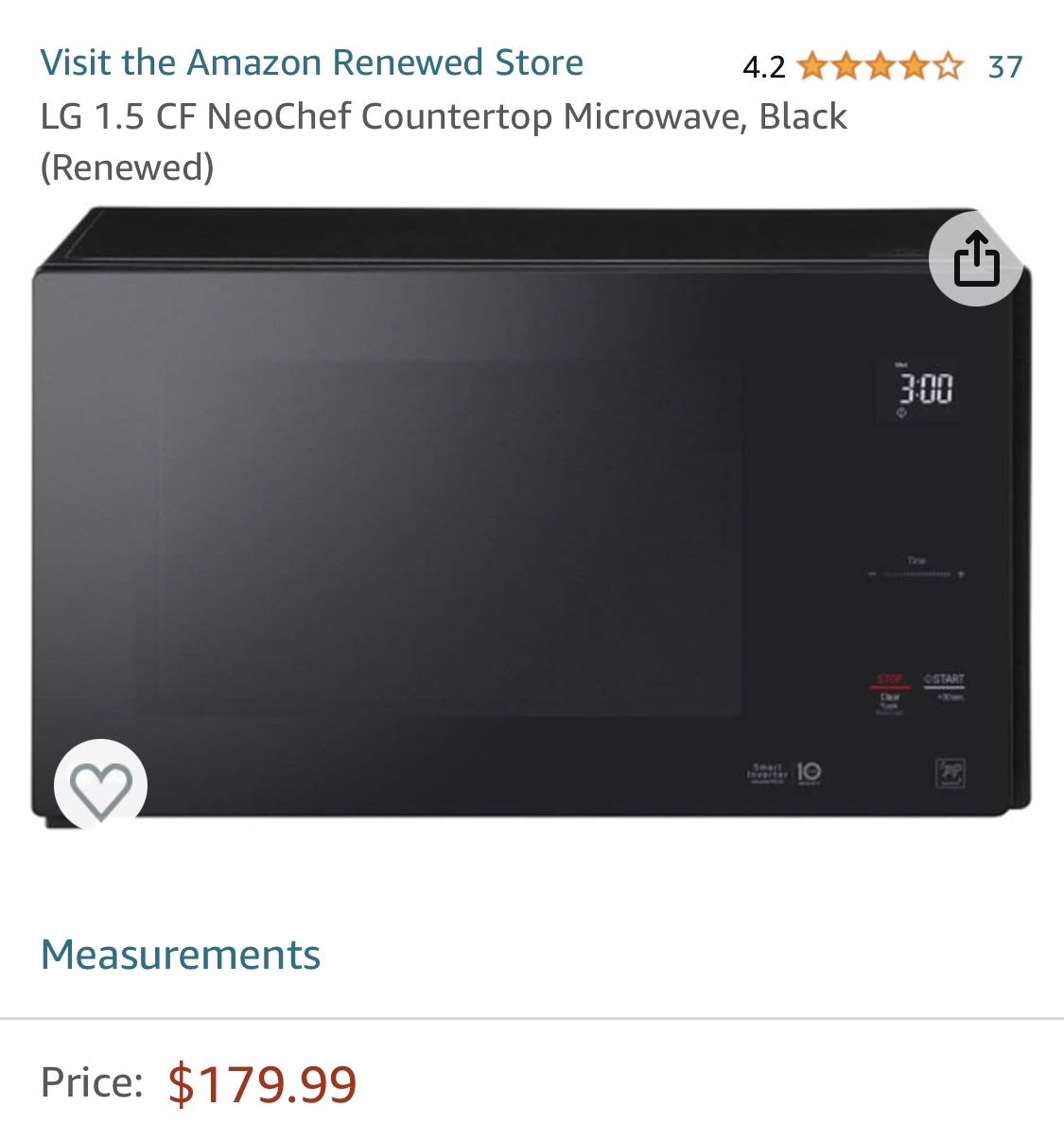The image size is (1064, 1141).
Task: Click the 4.2 rating number
Action: [764, 67]
